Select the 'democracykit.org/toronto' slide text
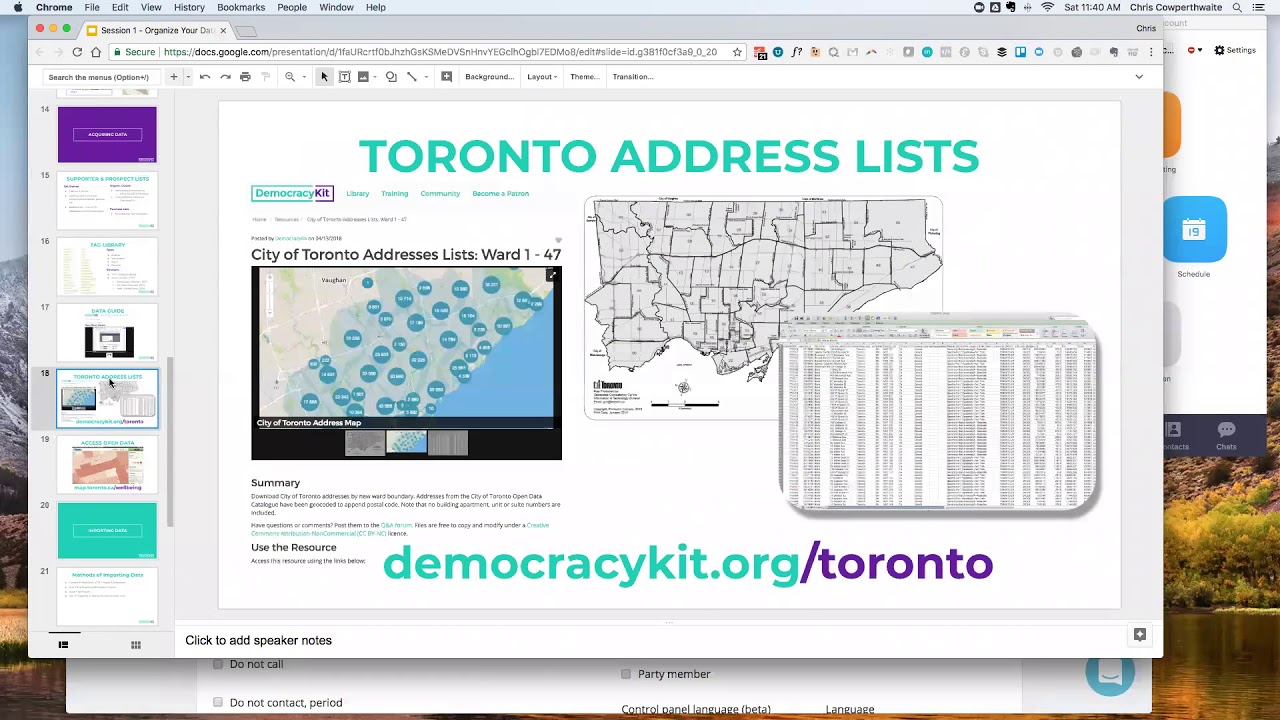 (x=688, y=564)
